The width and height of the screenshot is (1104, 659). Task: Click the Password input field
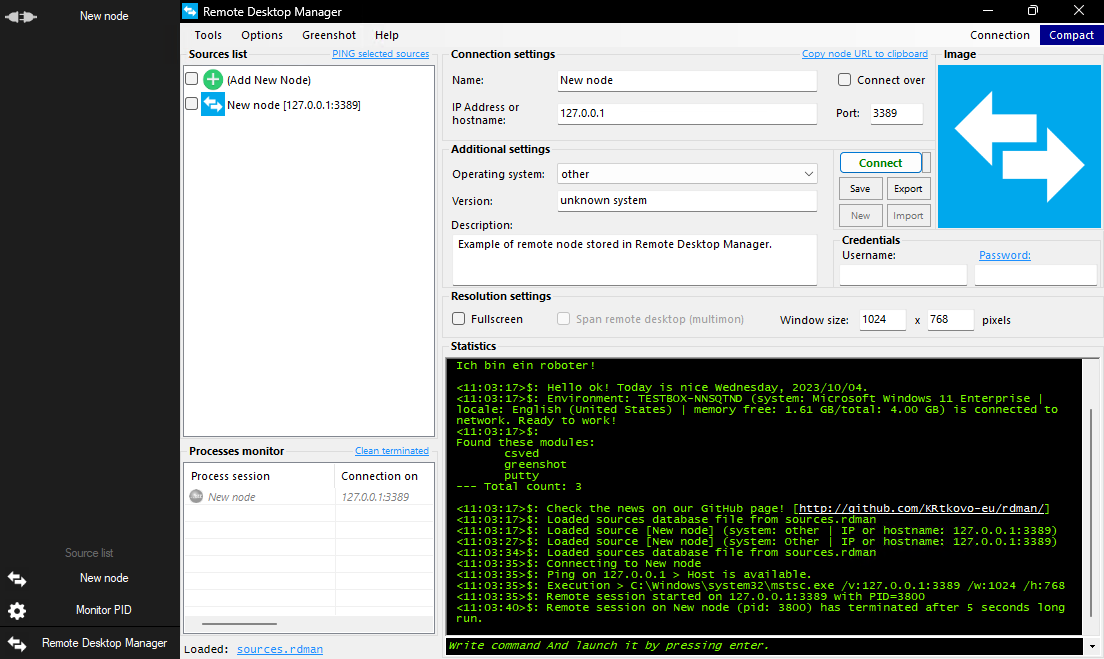point(1036,275)
